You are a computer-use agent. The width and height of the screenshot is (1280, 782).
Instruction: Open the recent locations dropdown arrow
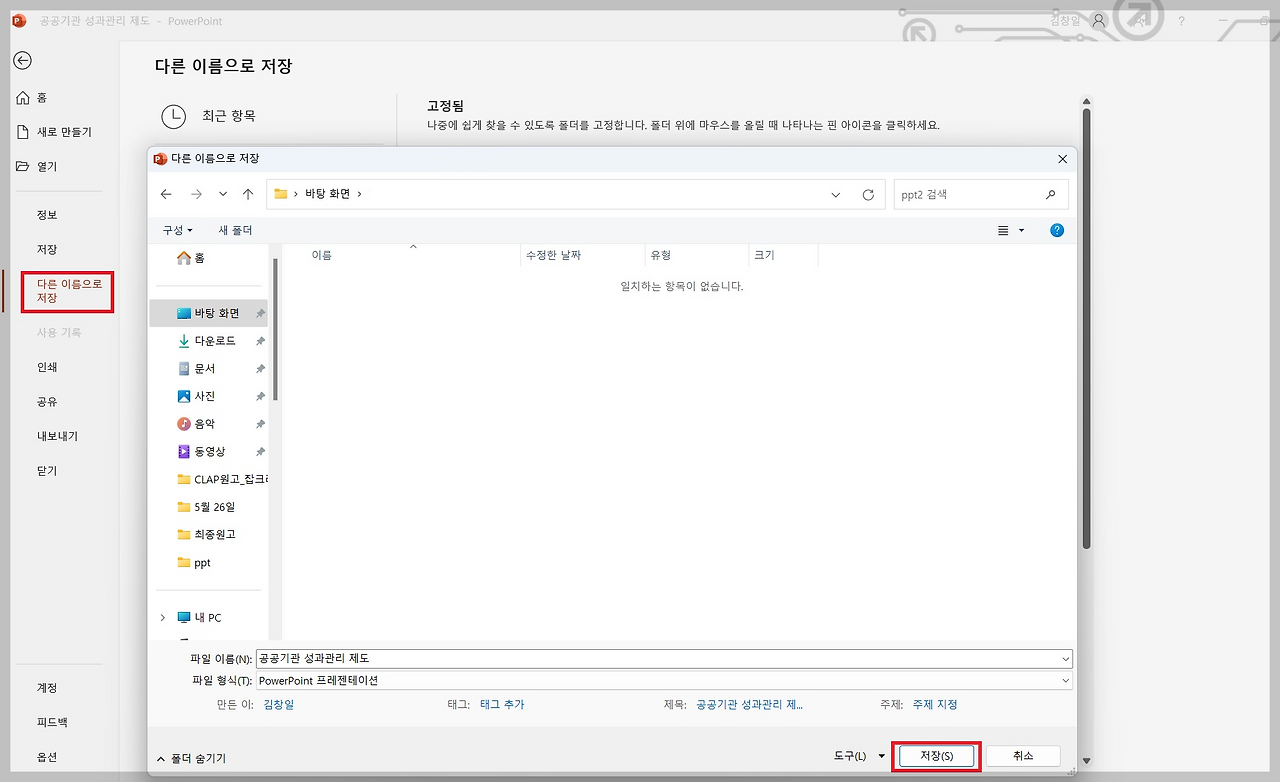tap(223, 194)
